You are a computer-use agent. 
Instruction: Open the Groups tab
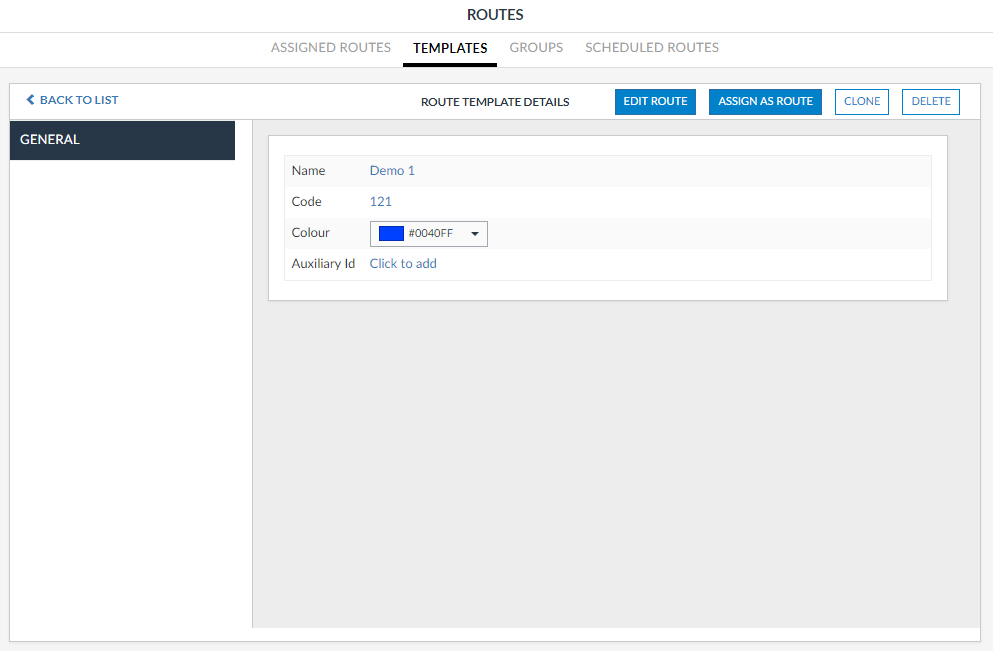tap(536, 48)
